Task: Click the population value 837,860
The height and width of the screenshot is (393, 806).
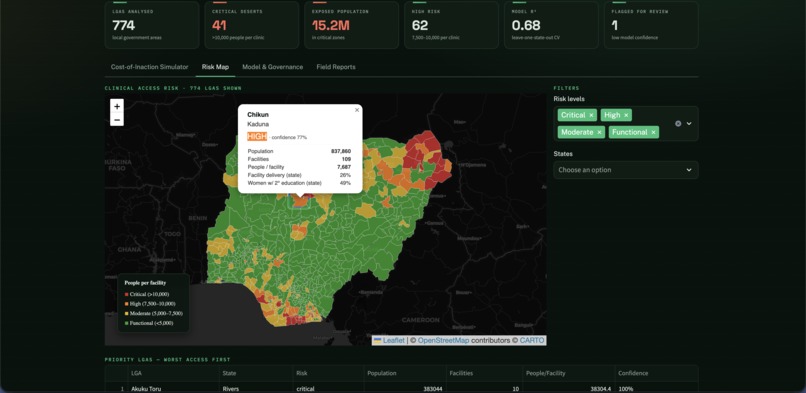Action: pyautogui.click(x=341, y=152)
